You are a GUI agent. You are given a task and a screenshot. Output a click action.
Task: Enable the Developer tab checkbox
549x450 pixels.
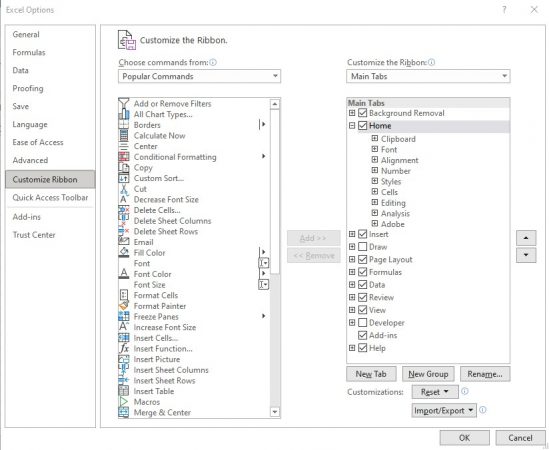tap(363, 323)
